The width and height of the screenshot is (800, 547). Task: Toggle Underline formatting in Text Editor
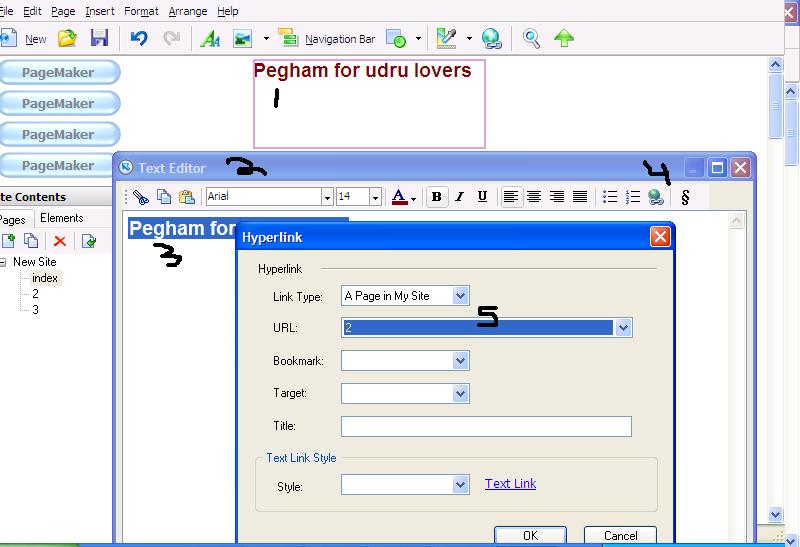[482, 197]
